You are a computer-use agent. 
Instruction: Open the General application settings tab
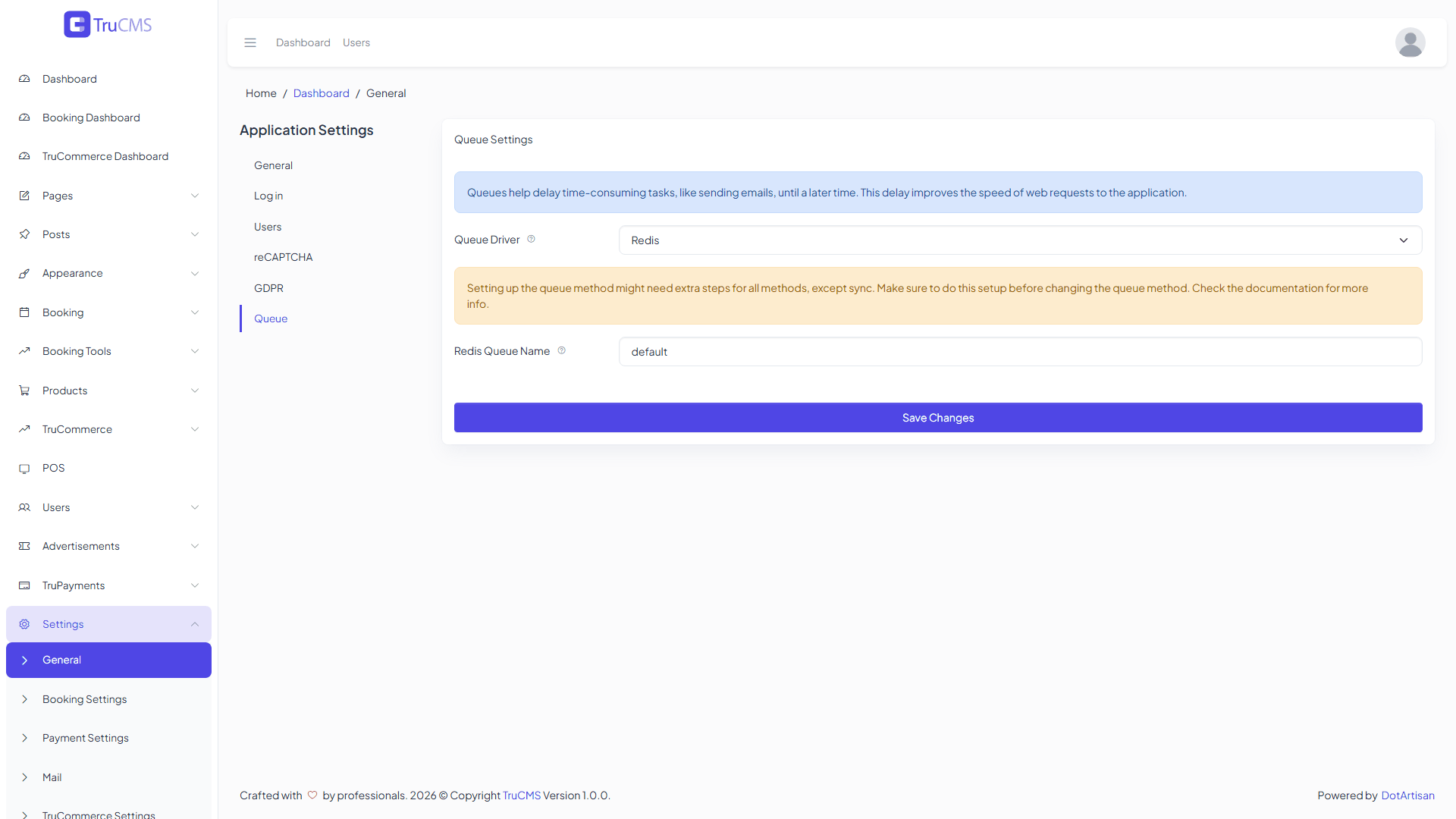(273, 165)
